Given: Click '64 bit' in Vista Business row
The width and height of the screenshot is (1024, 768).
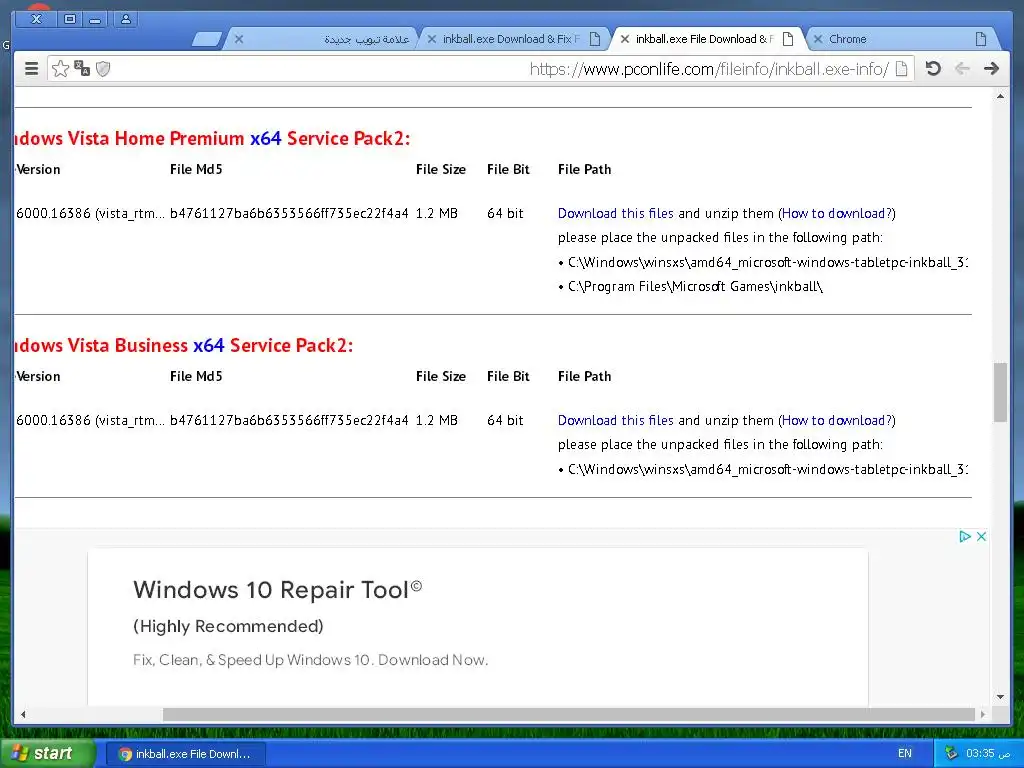Looking at the screenshot, I should pyautogui.click(x=505, y=421).
